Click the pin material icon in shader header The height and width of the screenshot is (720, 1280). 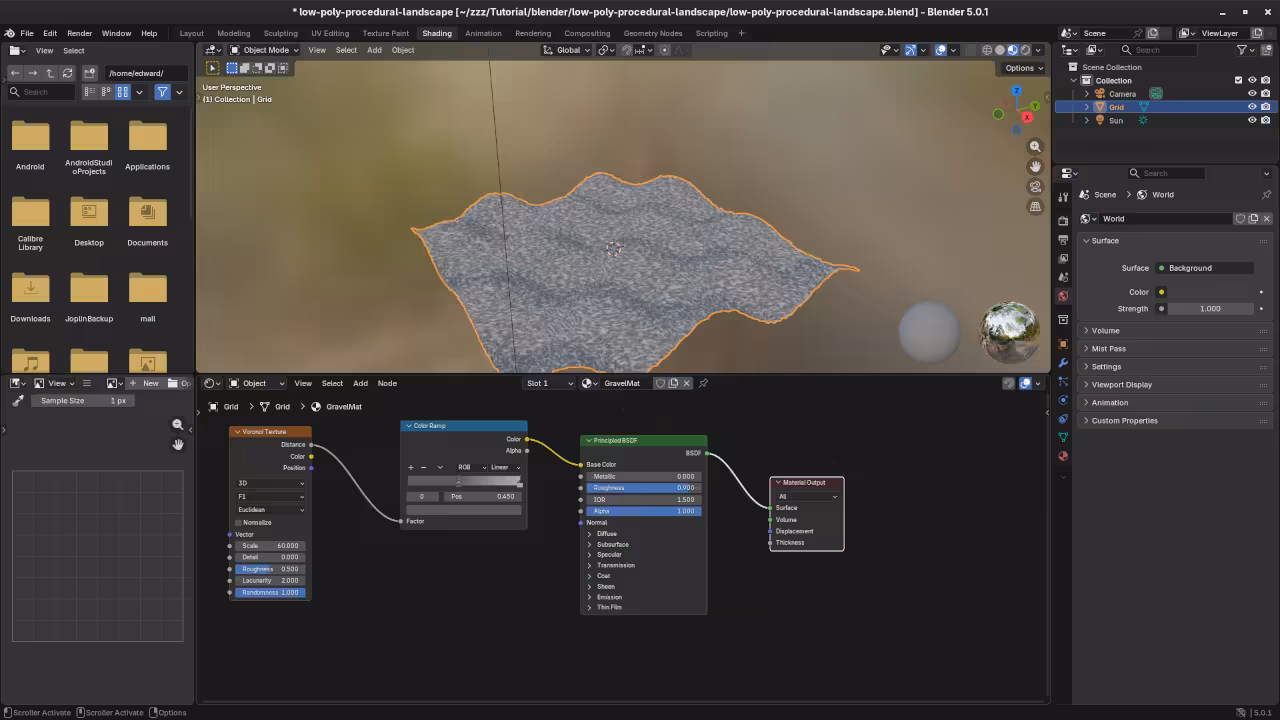click(703, 382)
